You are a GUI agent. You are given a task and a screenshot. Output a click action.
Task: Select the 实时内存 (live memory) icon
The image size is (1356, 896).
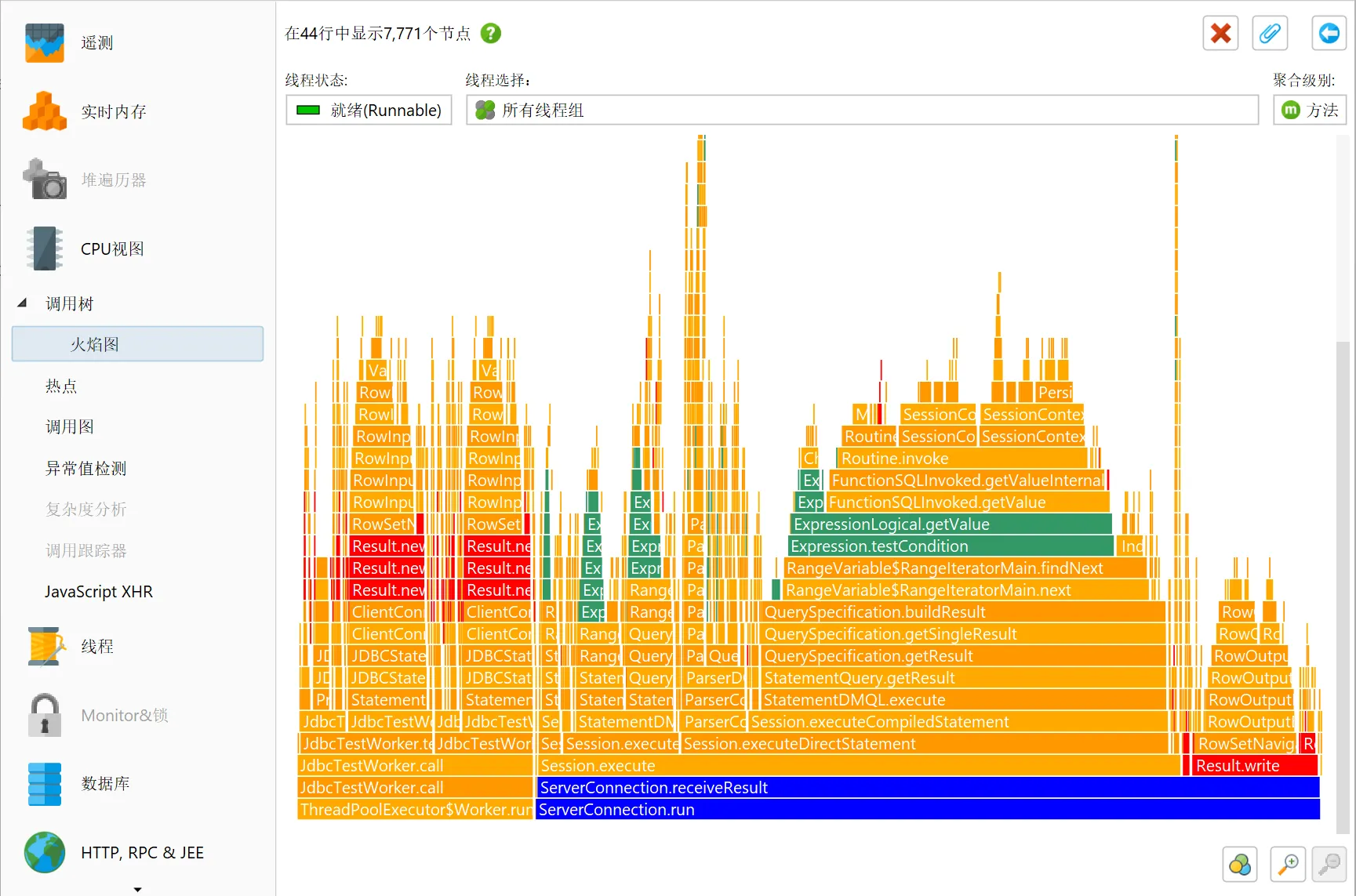pyautogui.click(x=45, y=111)
